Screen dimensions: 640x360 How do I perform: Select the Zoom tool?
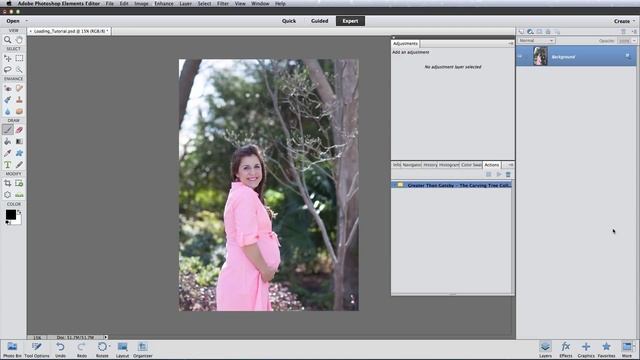pyautogui.click(x=7, y=40)
